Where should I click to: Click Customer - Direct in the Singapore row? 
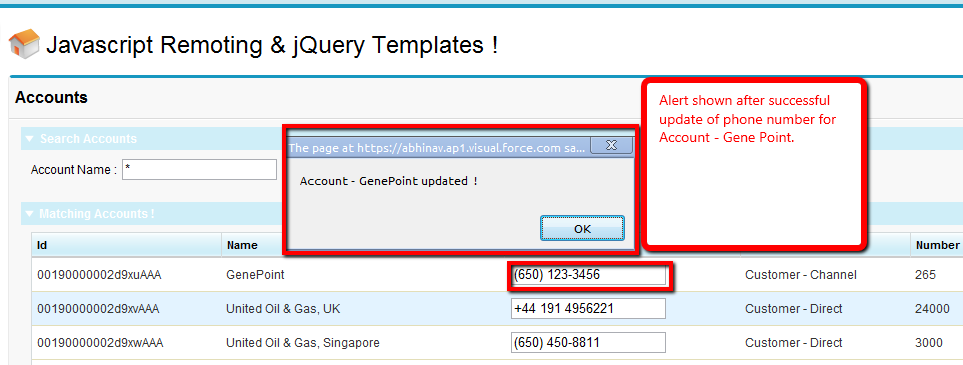click(793, 343)
